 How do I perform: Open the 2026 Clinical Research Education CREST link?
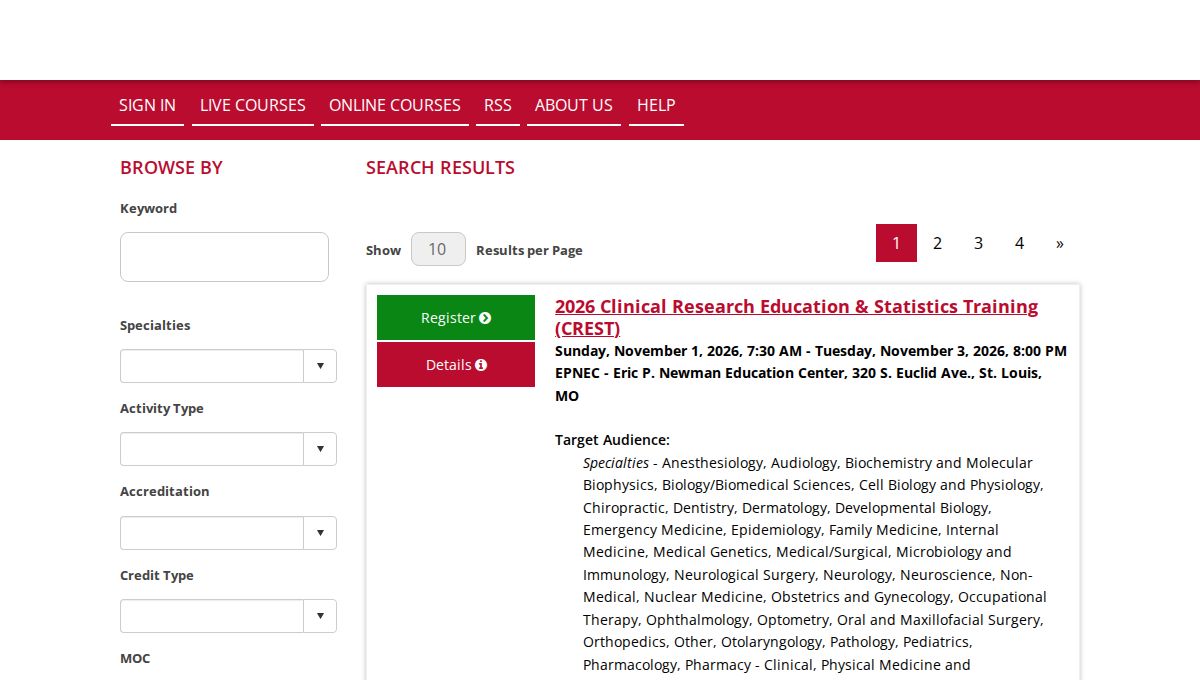click(x=796, y=317)
